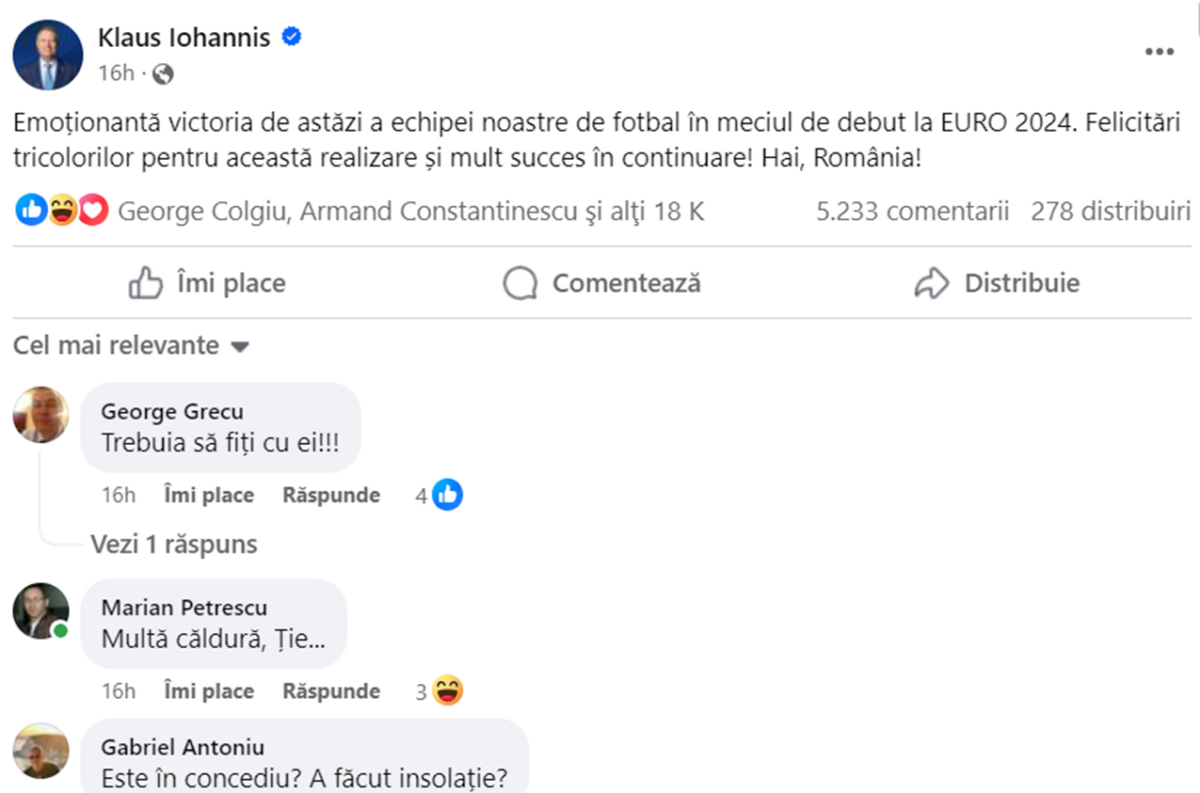Viewport: 1200px width, 793px height.
Task: Click the Distribuie share button
Action: click(x=997, y=284)
